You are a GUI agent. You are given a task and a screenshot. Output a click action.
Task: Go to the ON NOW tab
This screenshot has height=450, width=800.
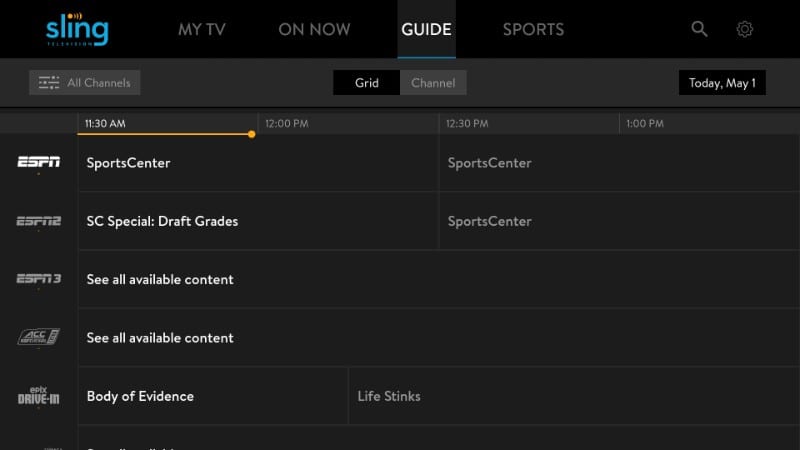(314, 30)
